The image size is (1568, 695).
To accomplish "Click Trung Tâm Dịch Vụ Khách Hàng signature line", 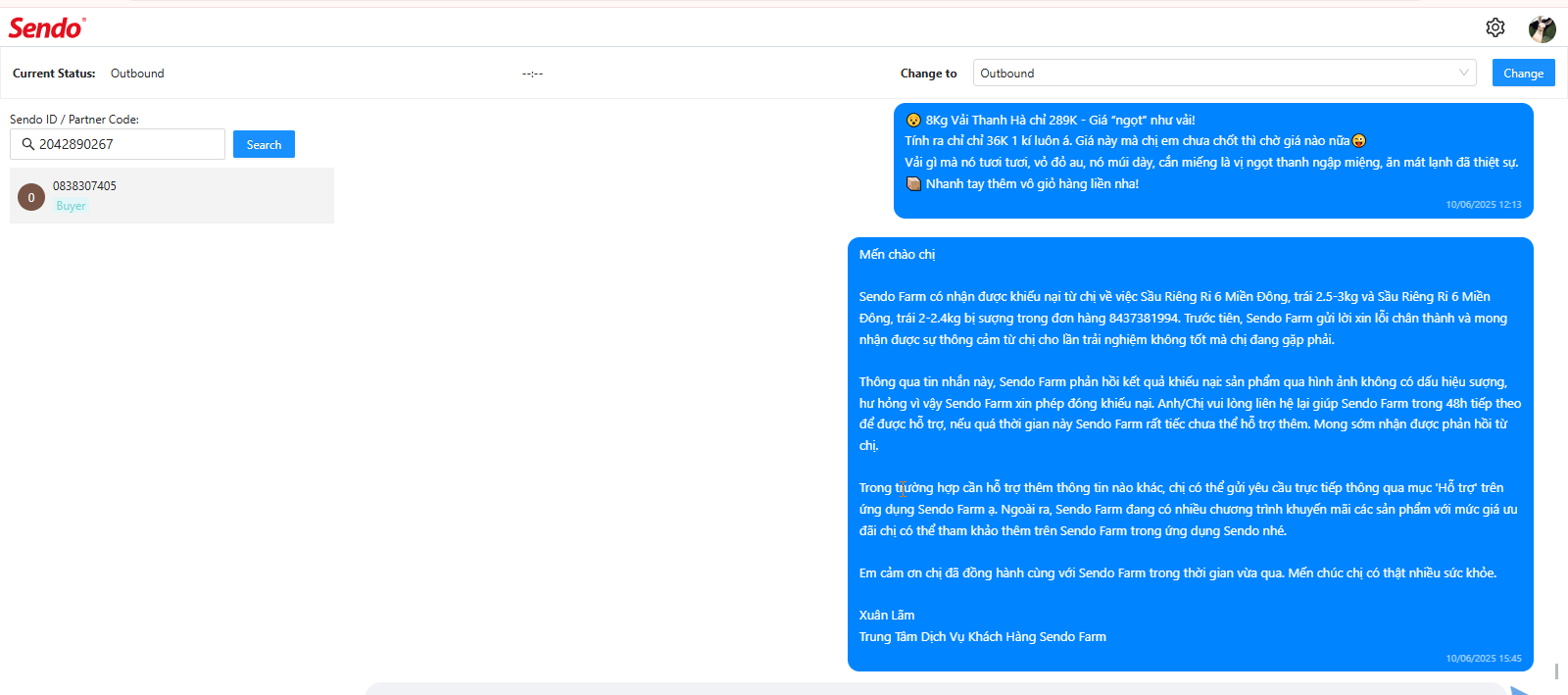I will (982, 637).
